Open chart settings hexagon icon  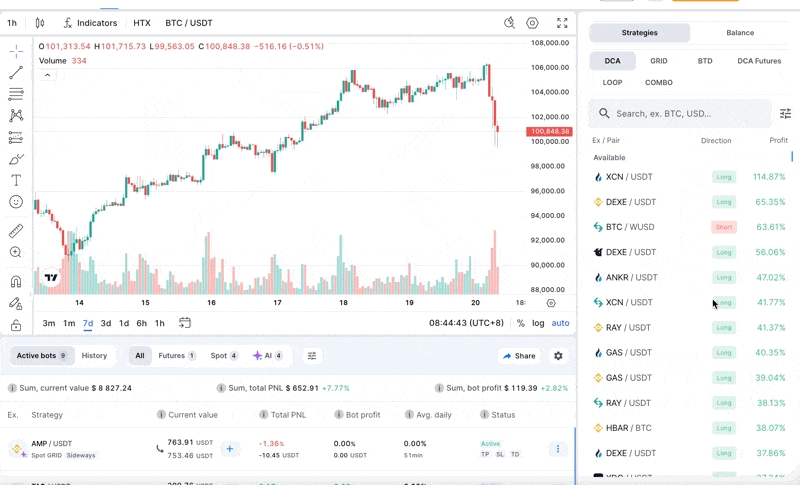[532, 23]
